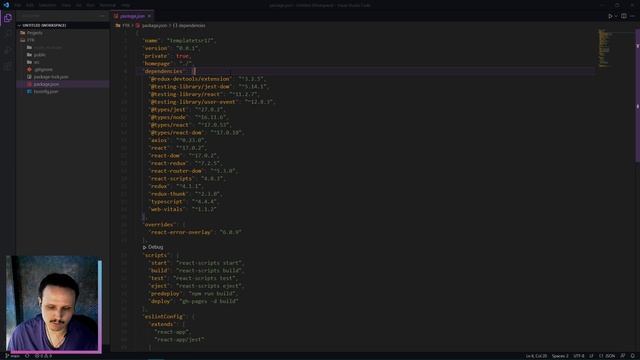Click the "@redux-devtools/extension" dependency line
This screenshot has height=360, width=640.
coord(208,79)
